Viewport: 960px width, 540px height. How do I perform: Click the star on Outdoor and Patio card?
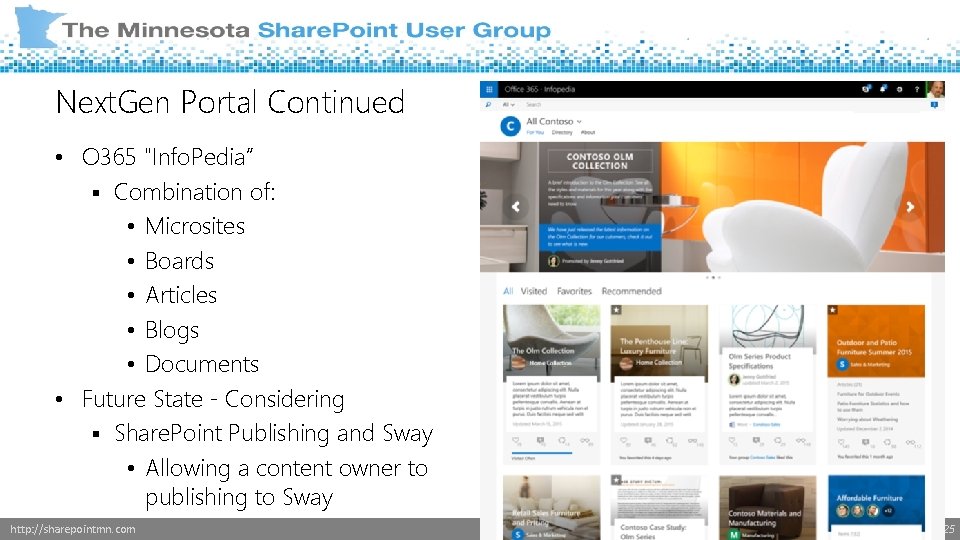833,310
